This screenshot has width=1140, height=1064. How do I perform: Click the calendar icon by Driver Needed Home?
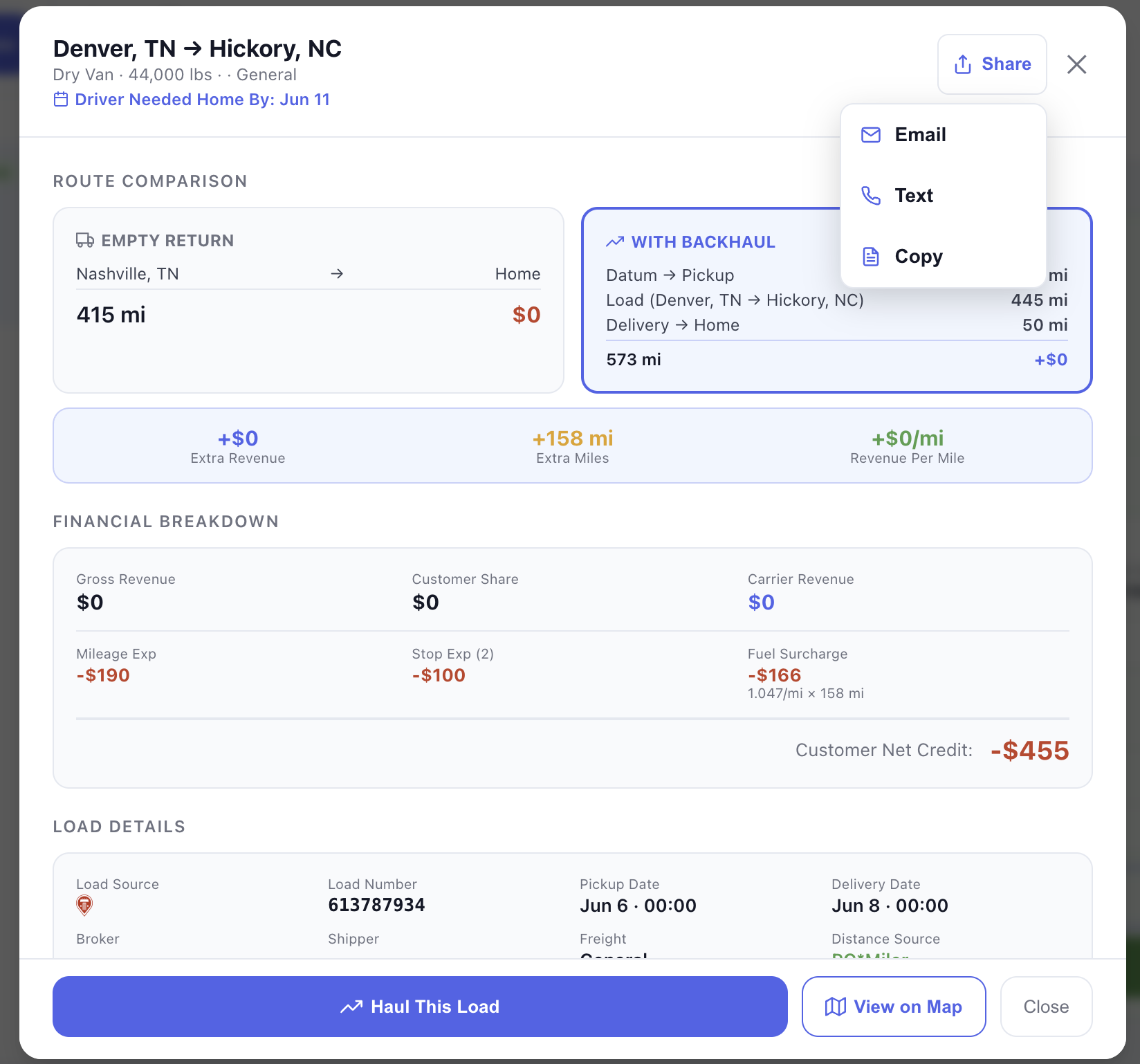click(61, 100)
